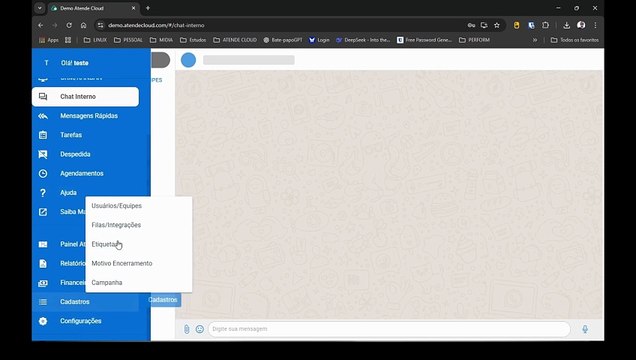Open browser downloads
636x360 pixels.
[567, 25]
